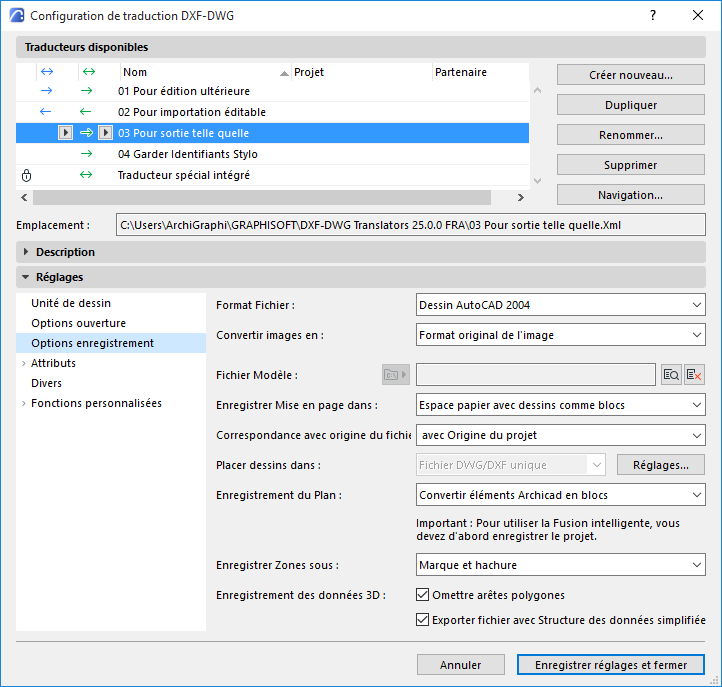Click the Projet column header

click(x=361, y=72)
